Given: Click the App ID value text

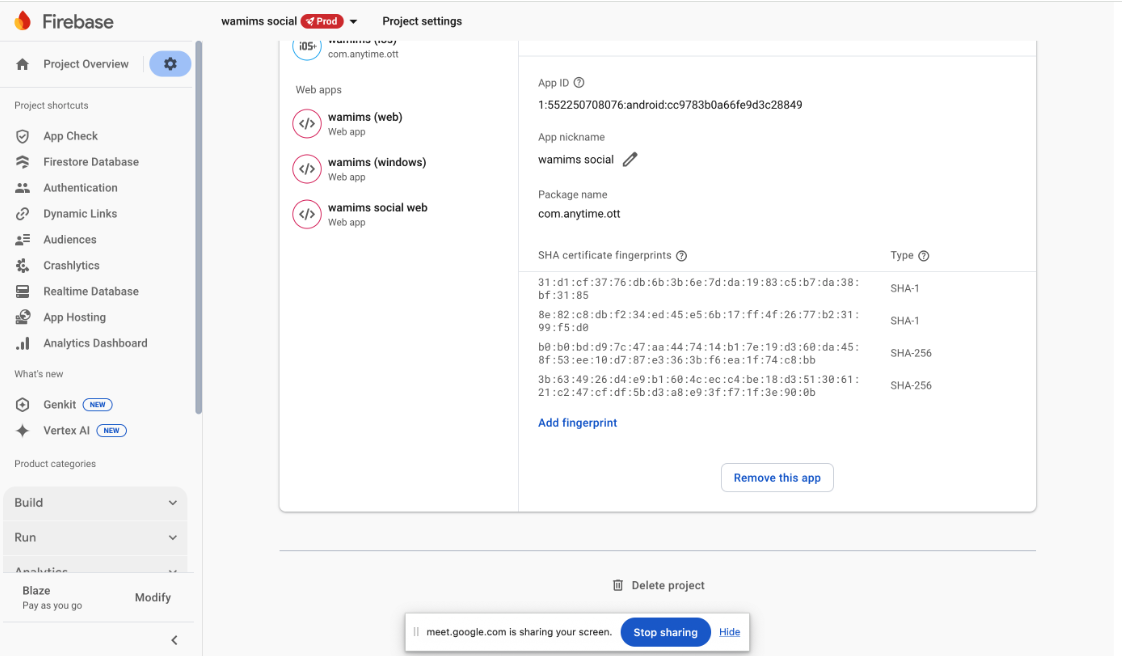Looking at the screenshot, I should tap(670, 105).
